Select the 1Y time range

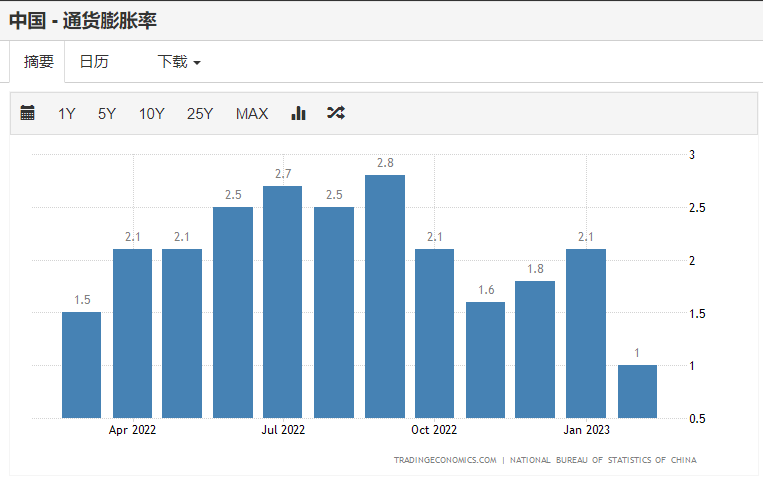[x=67, y=113]
